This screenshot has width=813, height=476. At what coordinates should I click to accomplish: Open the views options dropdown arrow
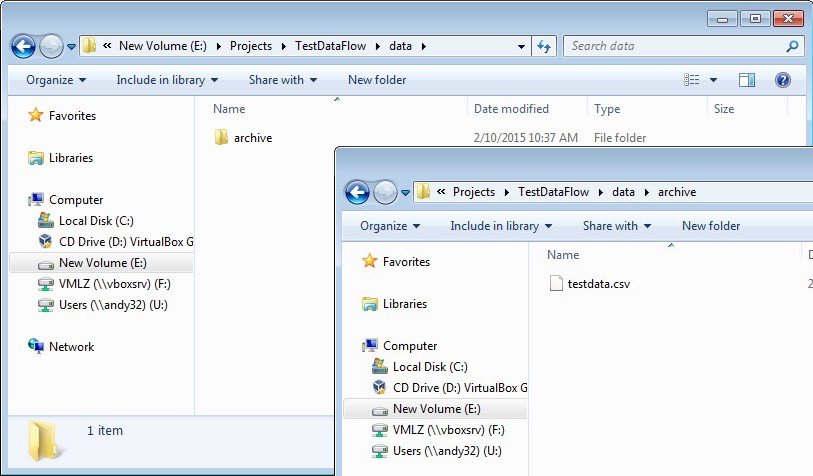pyautogui.click(x=714, y=80)
